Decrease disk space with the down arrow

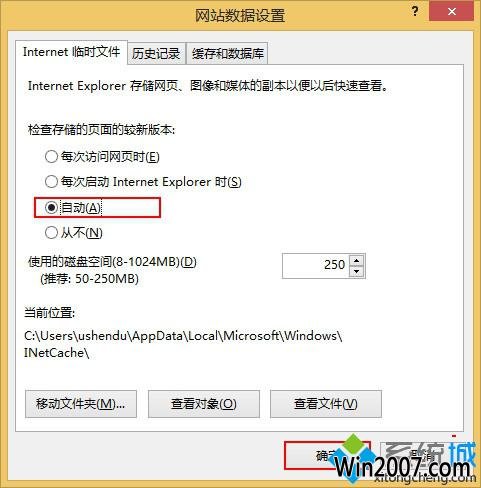(x=357, y=272)
